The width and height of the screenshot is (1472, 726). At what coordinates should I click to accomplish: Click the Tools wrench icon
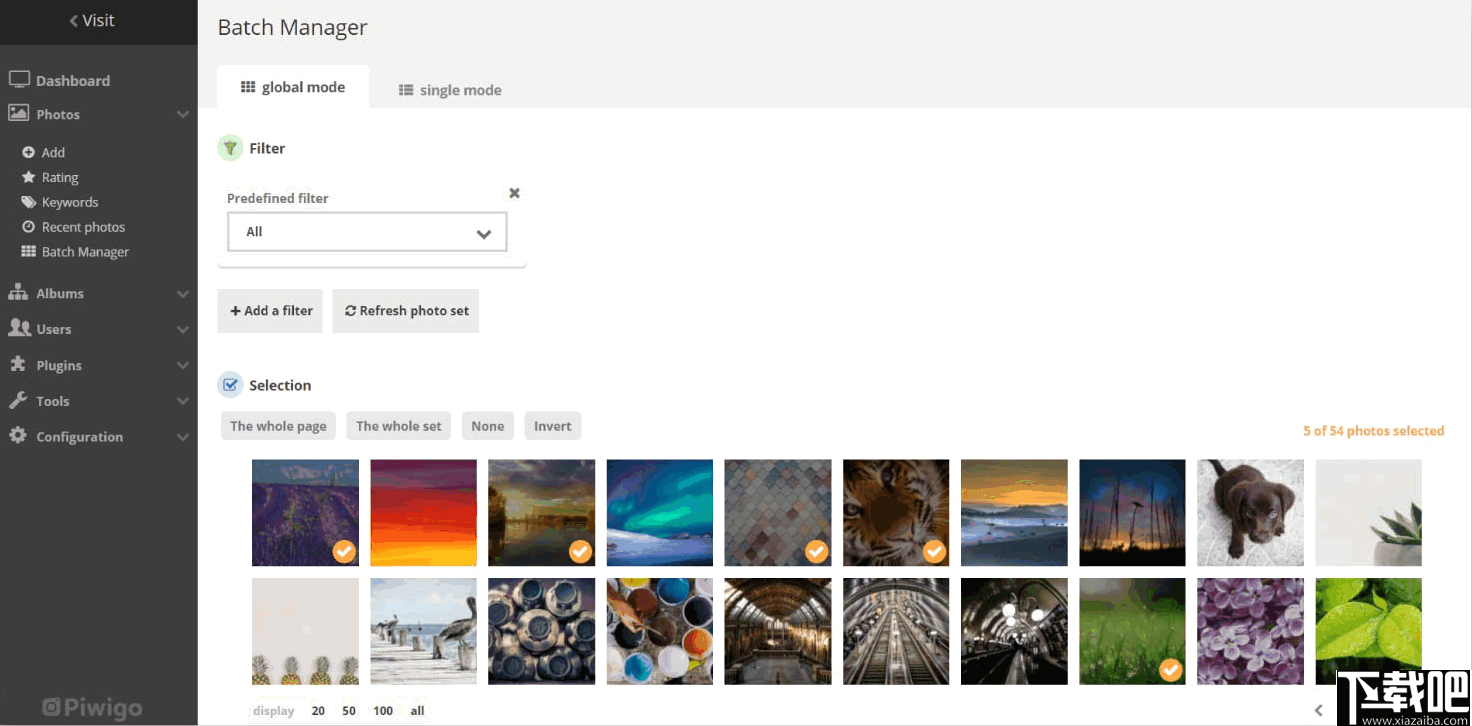pos(18,400)
